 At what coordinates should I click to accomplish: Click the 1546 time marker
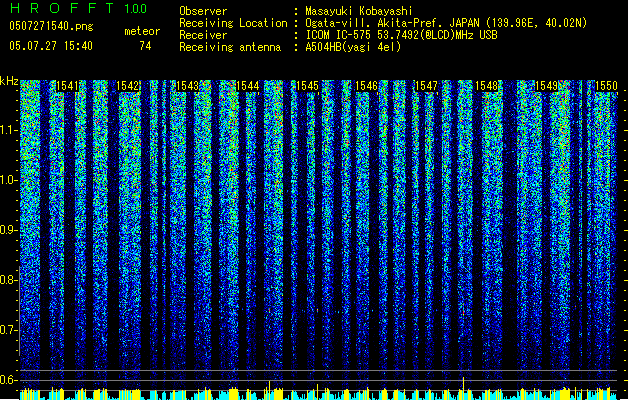click(367, 86)
